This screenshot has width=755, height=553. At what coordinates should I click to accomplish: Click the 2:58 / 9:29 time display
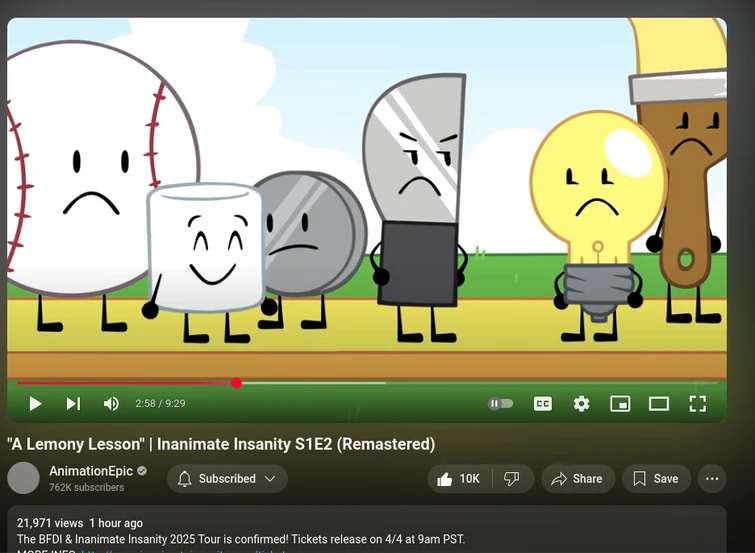160,404
